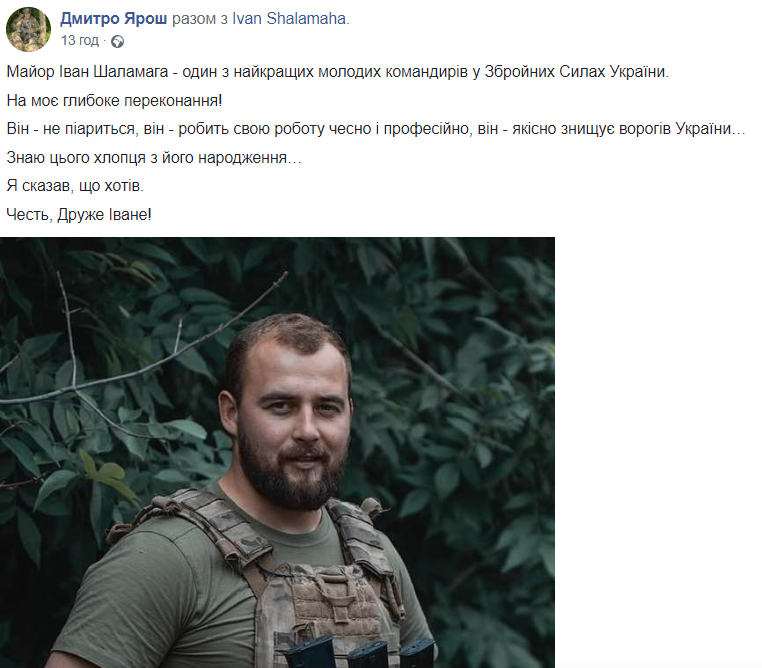Click the line Я сказав, що хотів
762x668 pixels.
tap(75, 186)
